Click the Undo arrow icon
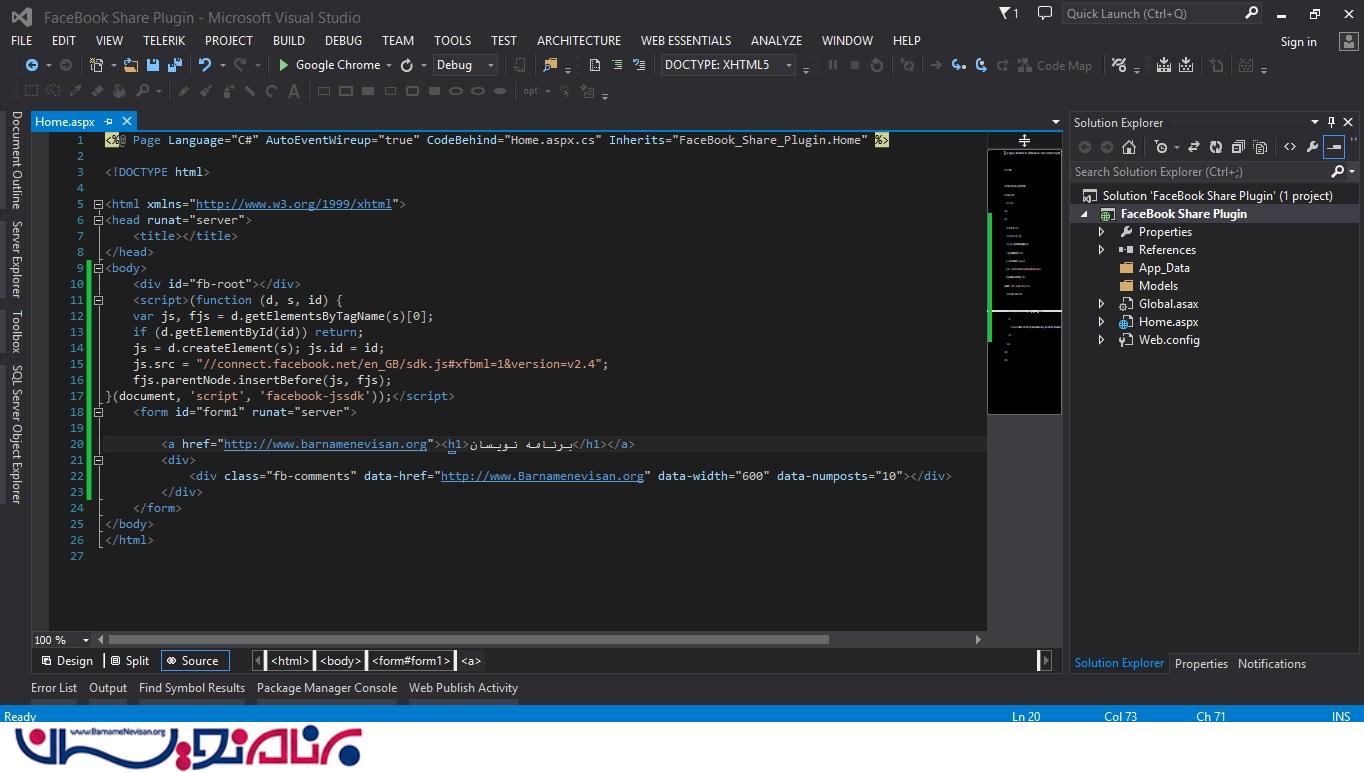1364x772 pixels. [204, 65]
